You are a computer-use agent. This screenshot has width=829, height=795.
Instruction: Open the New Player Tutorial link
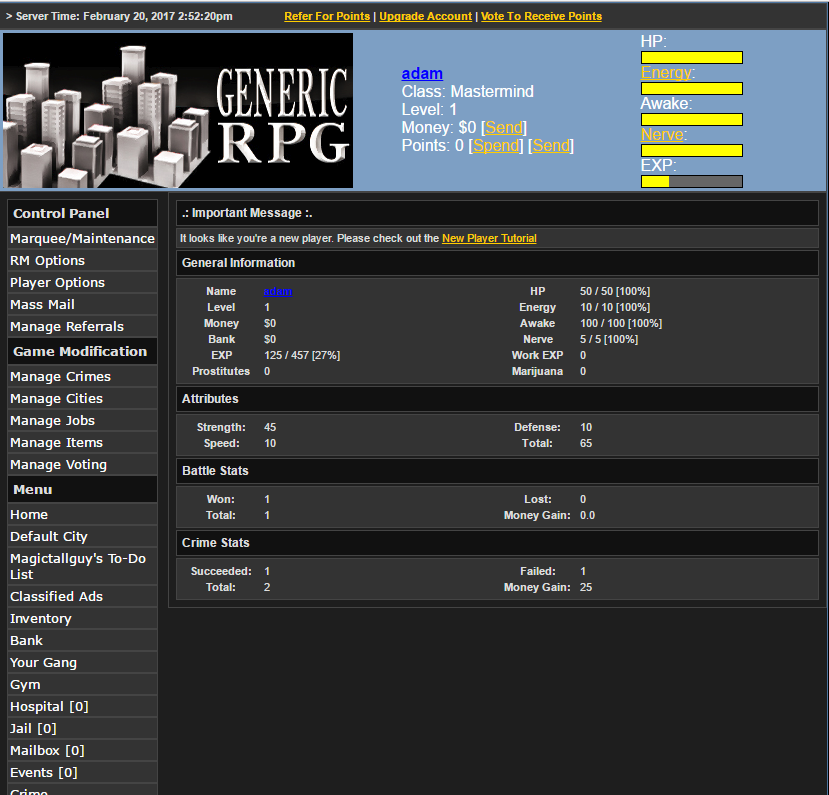coord(489,238)
